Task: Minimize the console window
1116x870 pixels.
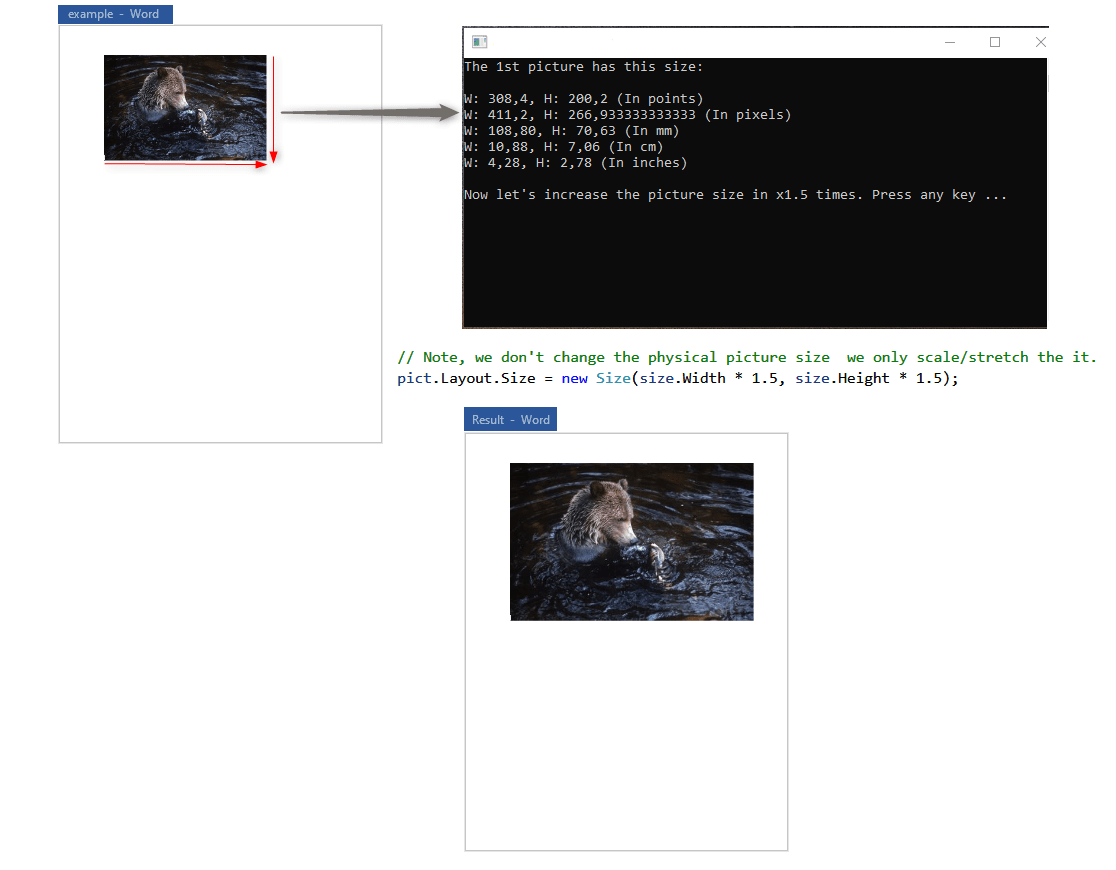Action: point(949,42)
